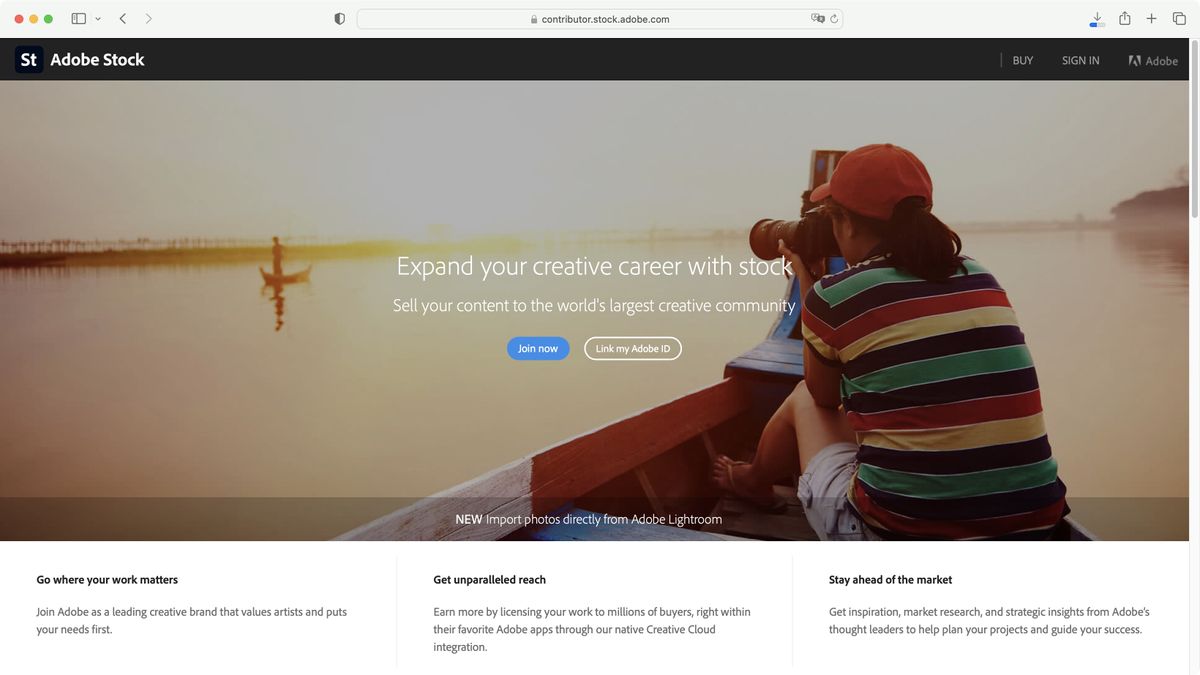This screenshot has height=675, width=1200.
Task: Click the Adobe Lightroom import announcement banner
Action: point(588,519)
